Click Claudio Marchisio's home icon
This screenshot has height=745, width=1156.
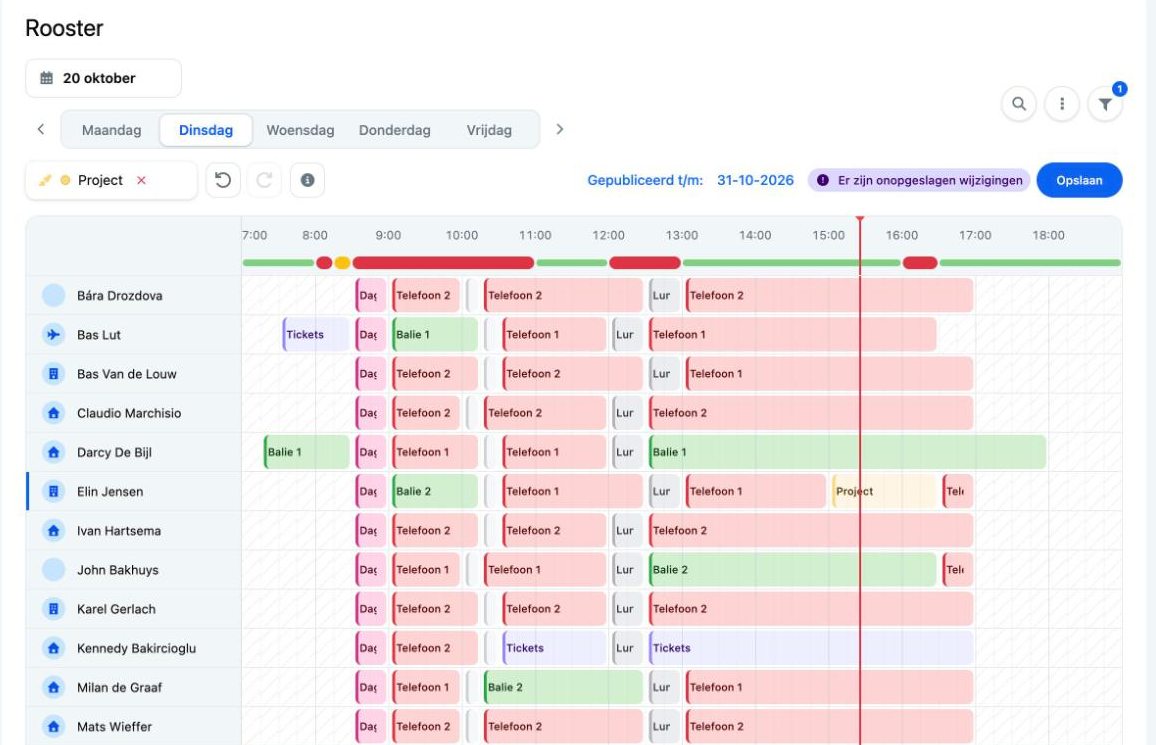[x=53, y=413]
